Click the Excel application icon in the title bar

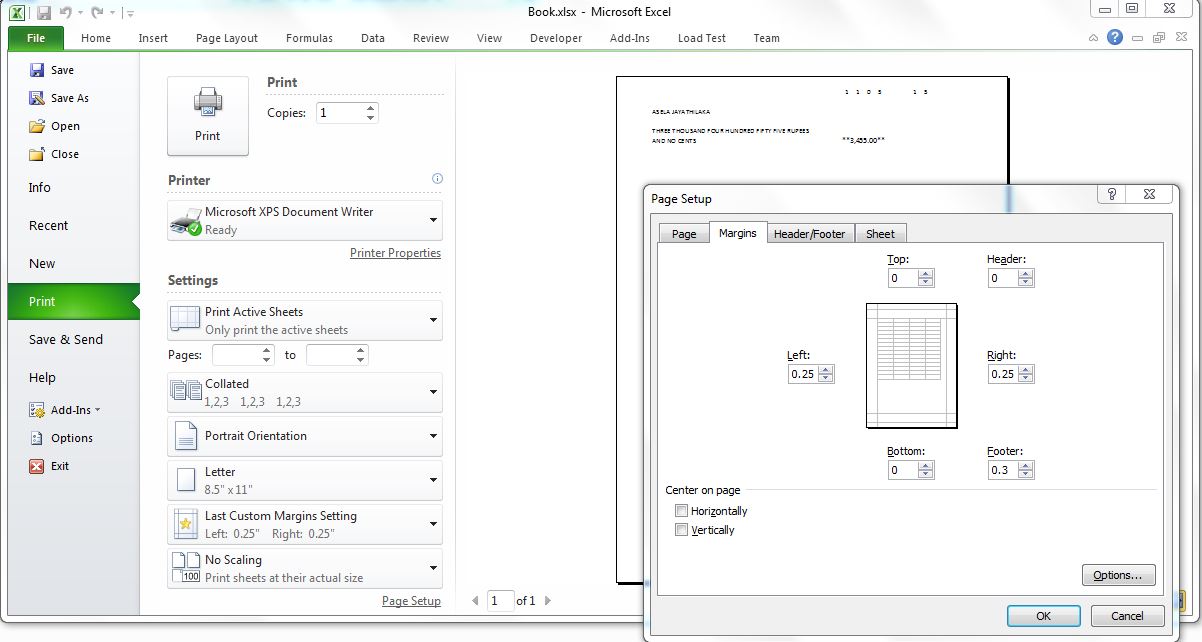(18, 13)
